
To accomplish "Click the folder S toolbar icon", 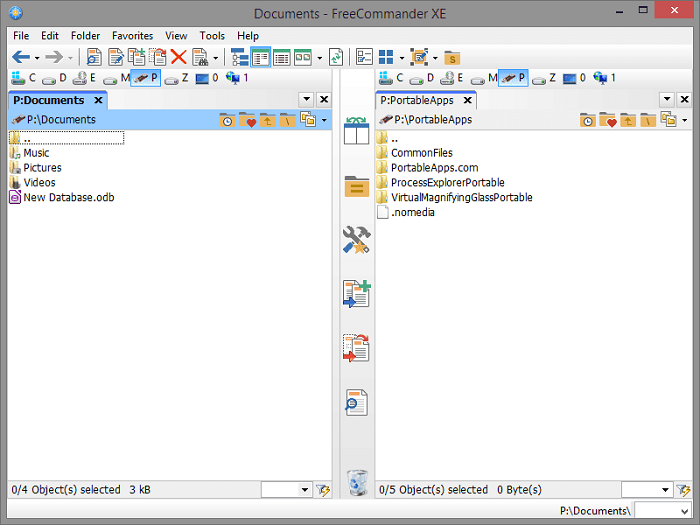I will click(452, 58).
